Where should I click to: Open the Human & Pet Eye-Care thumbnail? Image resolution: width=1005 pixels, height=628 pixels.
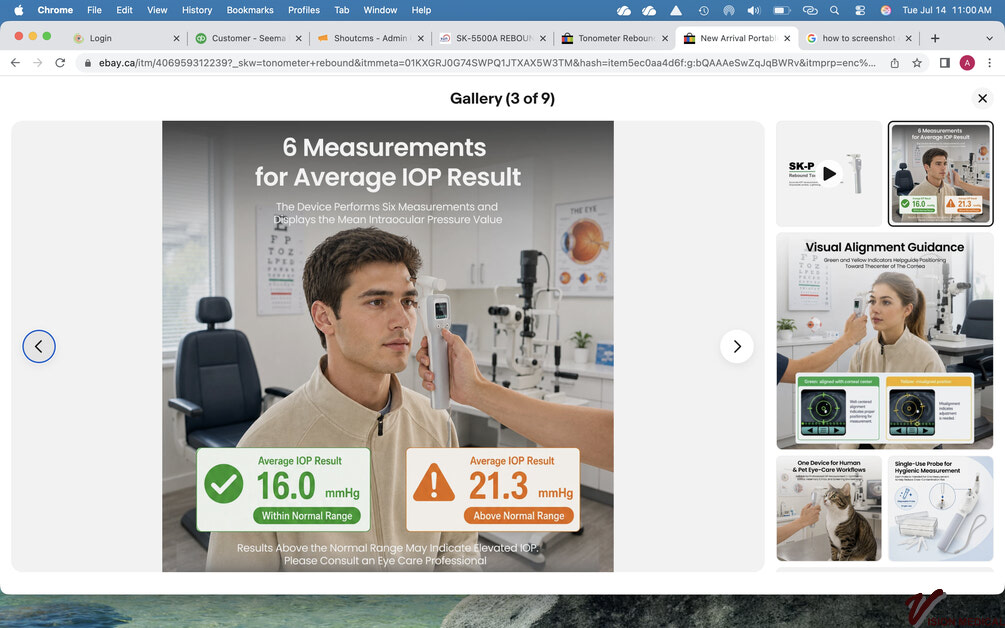829,509
